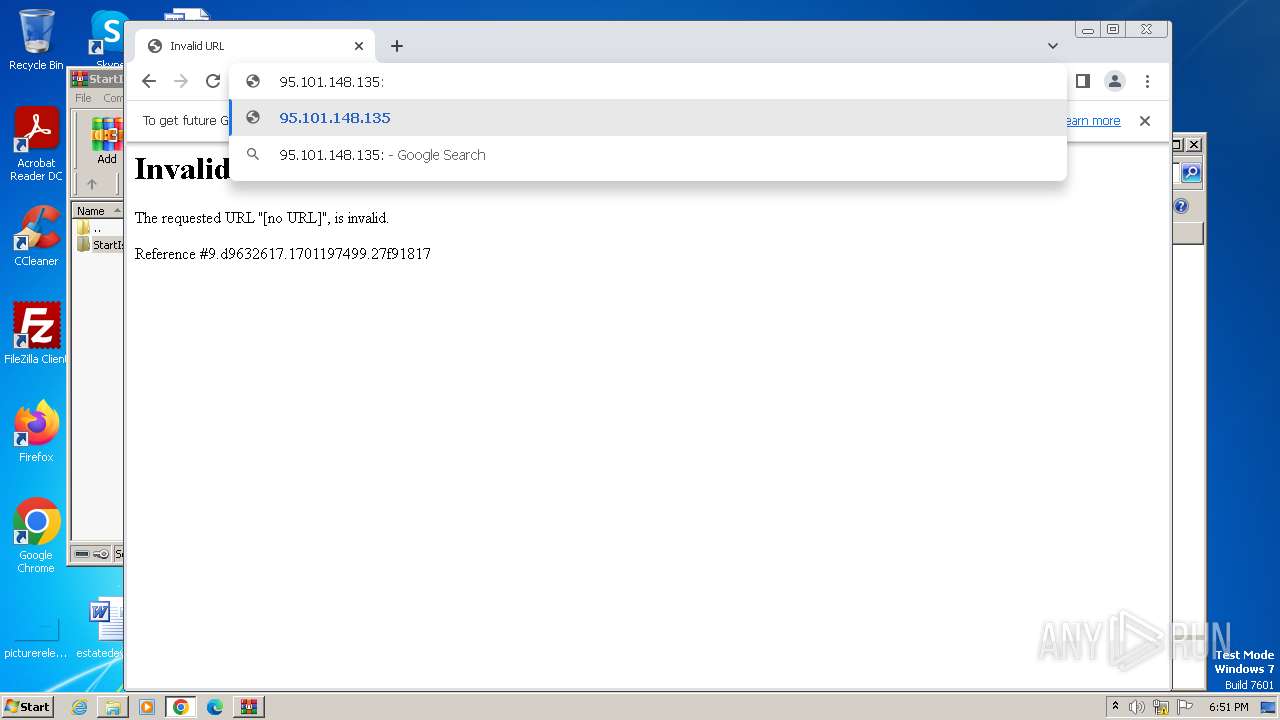1280x720 pixels.
Task: Open Firefox desktop icon
Action: [36, 432]
